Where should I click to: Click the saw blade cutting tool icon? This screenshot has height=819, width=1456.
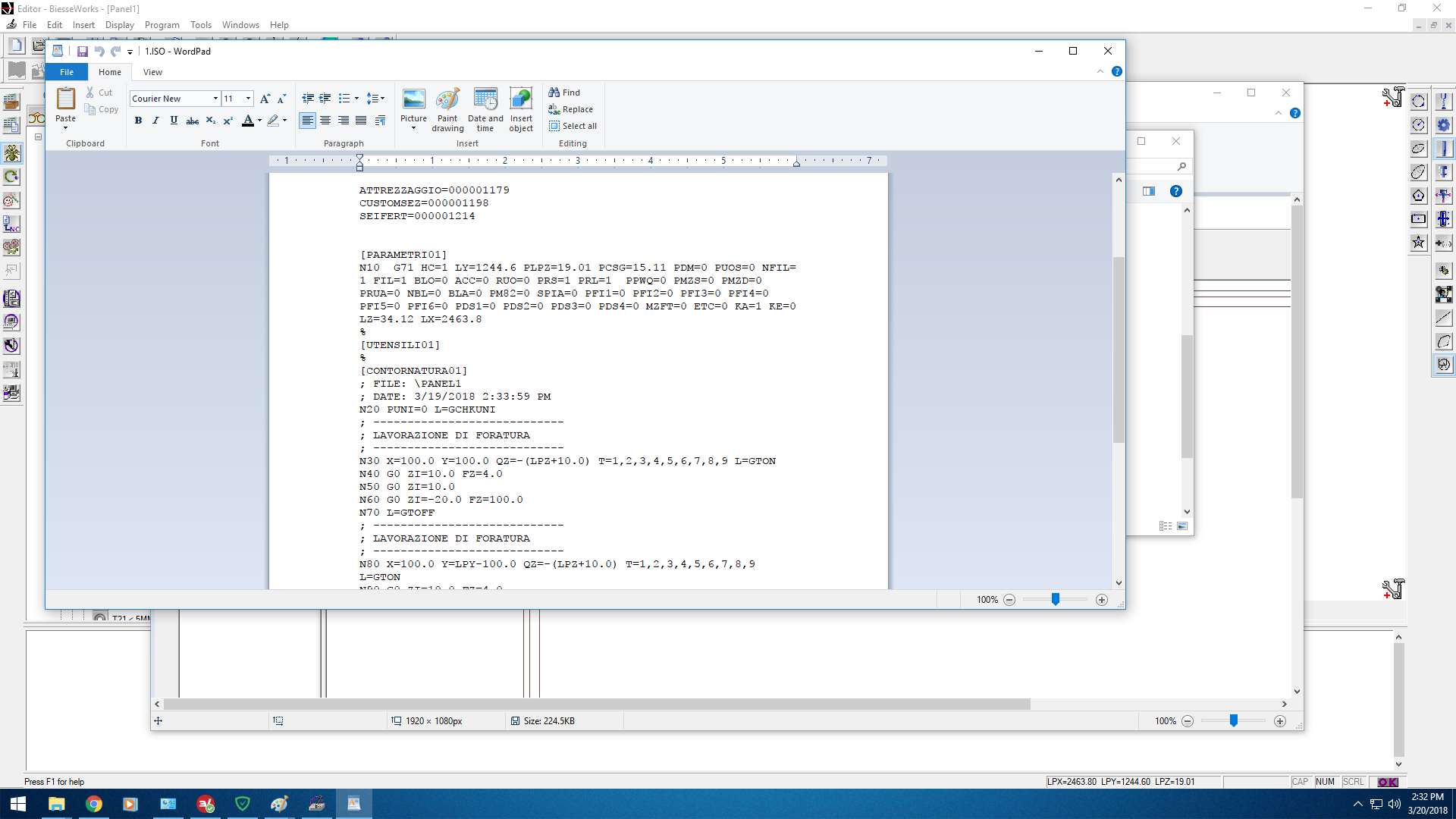tap(1443, 125)
